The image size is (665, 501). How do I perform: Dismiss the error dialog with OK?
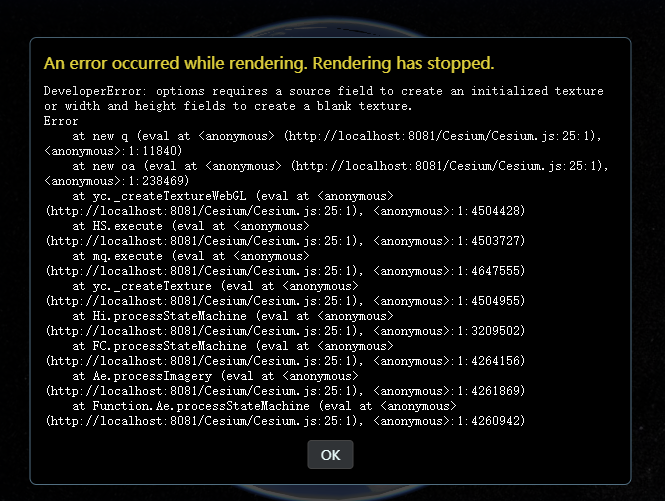(330, 455)
